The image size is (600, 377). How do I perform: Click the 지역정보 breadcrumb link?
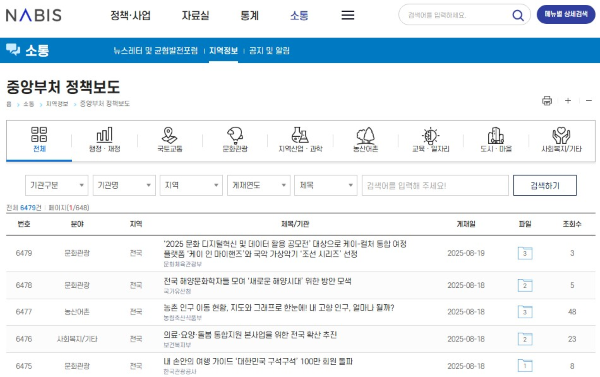57,104
